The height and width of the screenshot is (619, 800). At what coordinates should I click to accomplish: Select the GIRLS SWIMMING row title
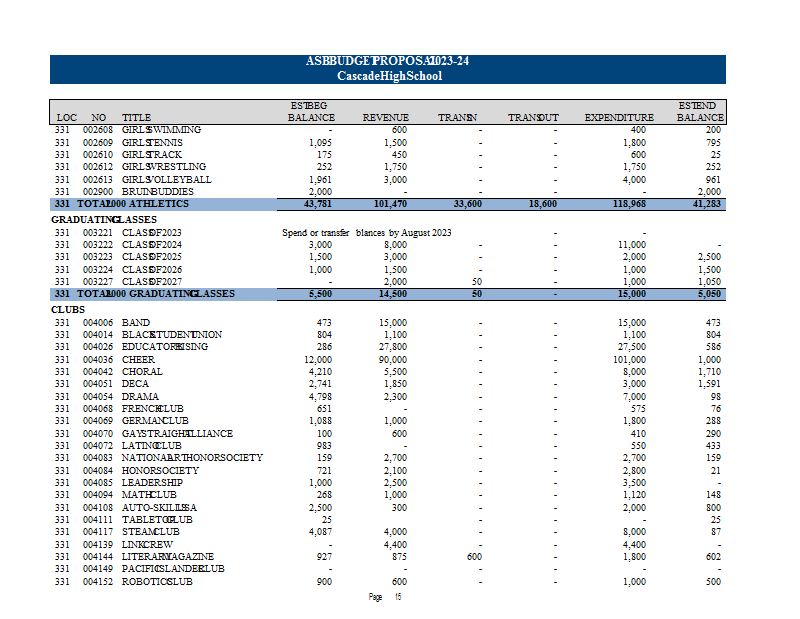point(161,130)
